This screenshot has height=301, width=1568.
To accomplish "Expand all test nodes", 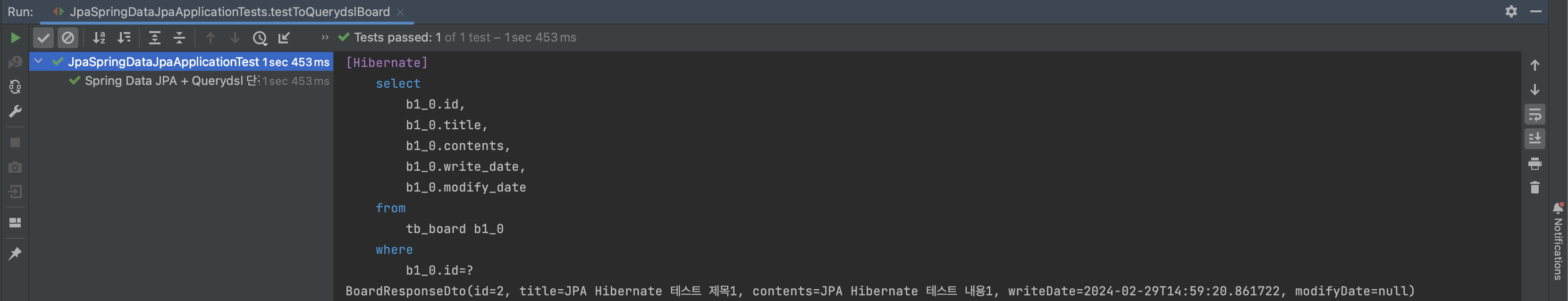I will click(155, 38).
